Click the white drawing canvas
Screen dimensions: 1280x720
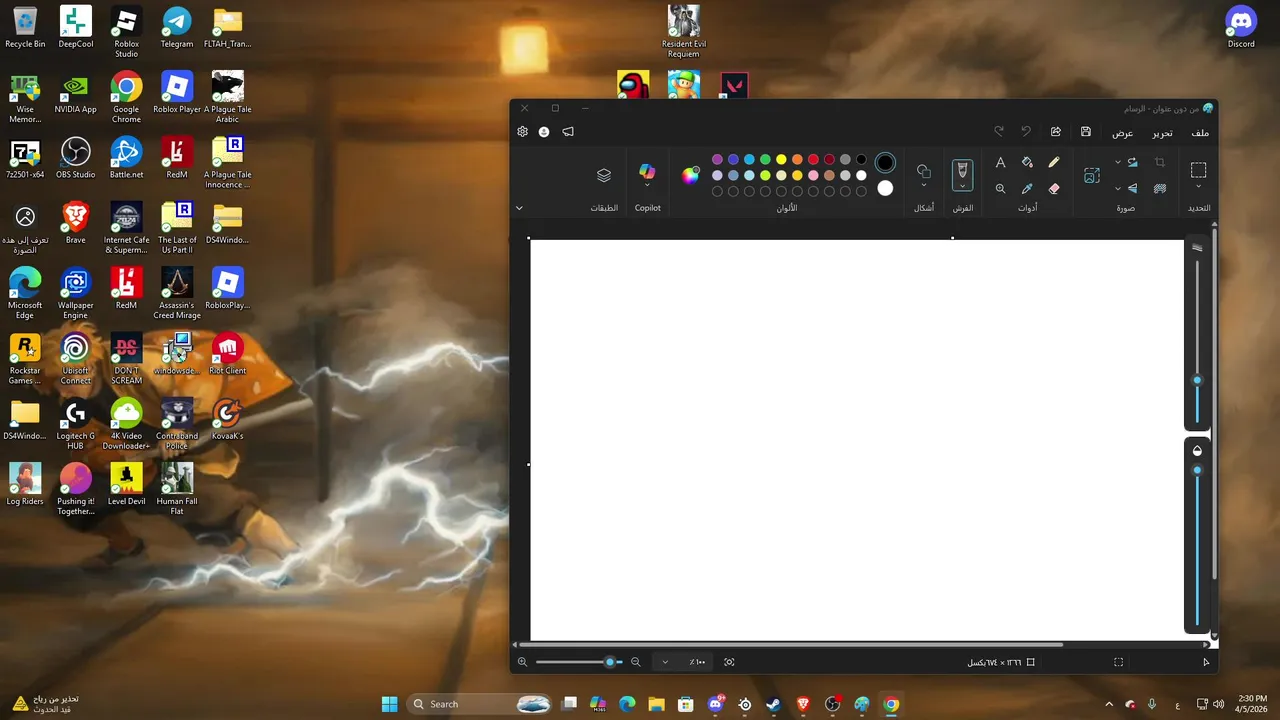(x=857, y=440)
